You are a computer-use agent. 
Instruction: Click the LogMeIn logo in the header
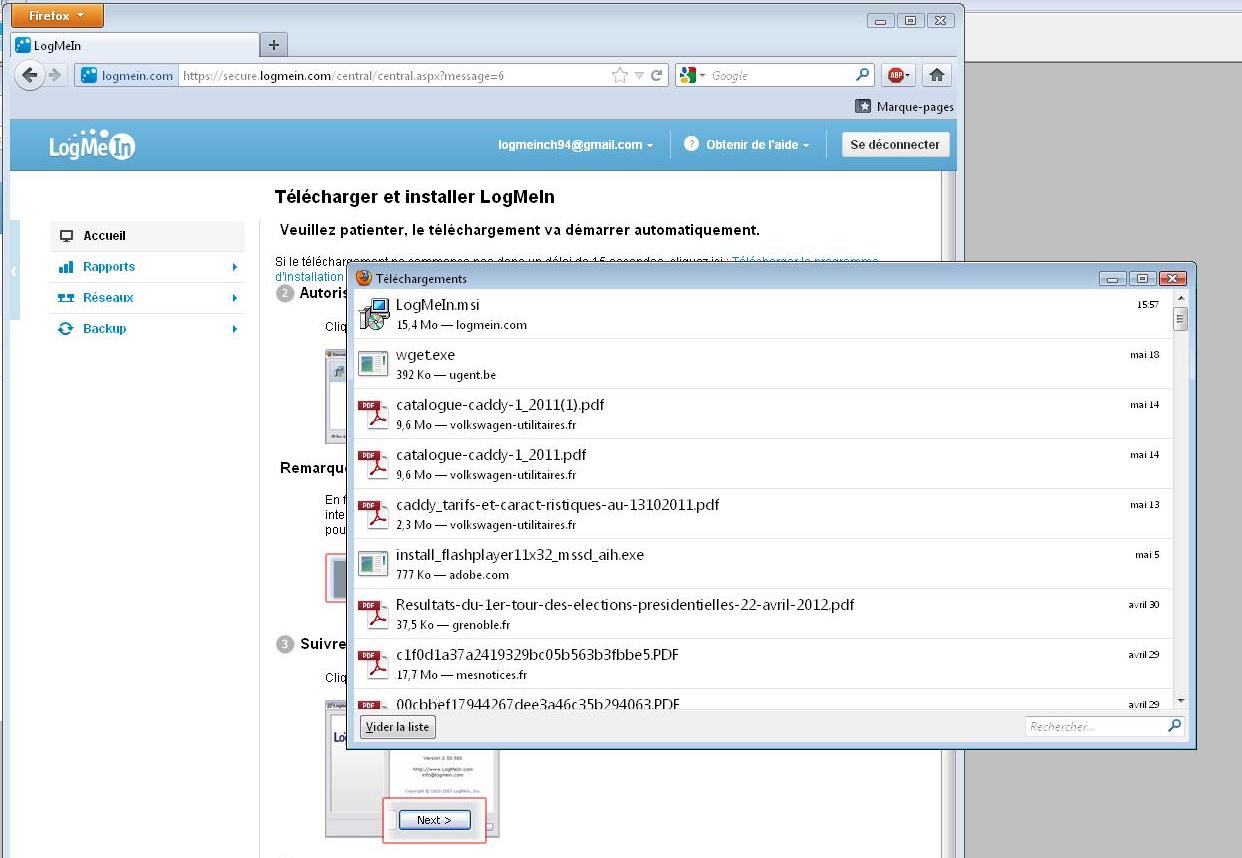pyautogui.click(x=92, y=145)
